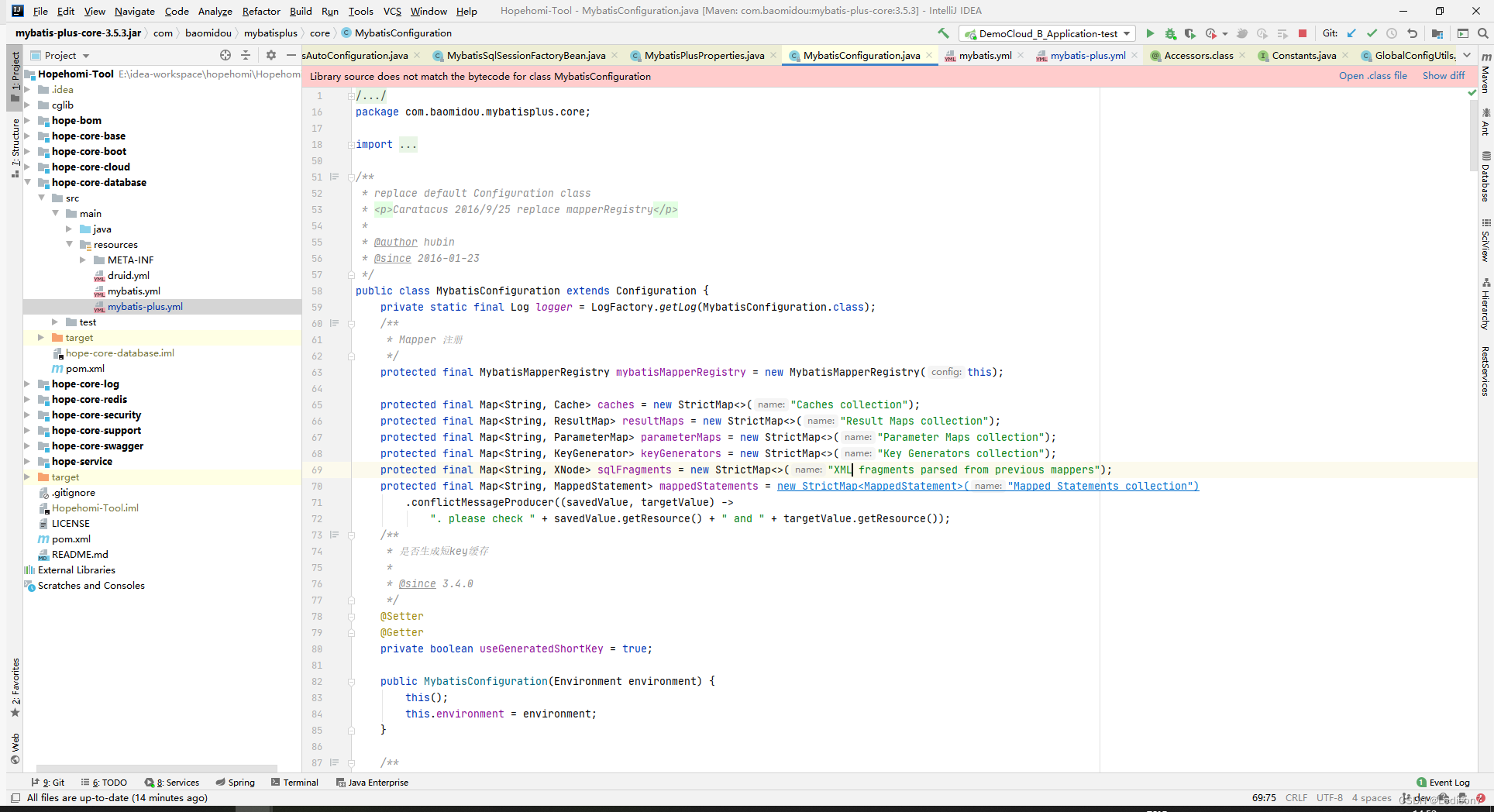The height and width of the screenshot is (812, 1494).
Task: Run DemoCloud_B_Application-test with the green play icon
Action: point(1150,33)
